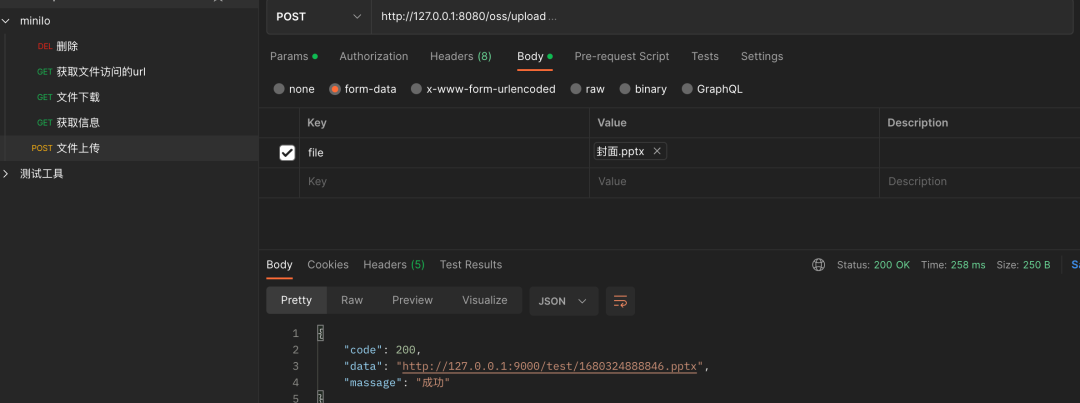Select the GraphQL body option

[x=687, y=89]
